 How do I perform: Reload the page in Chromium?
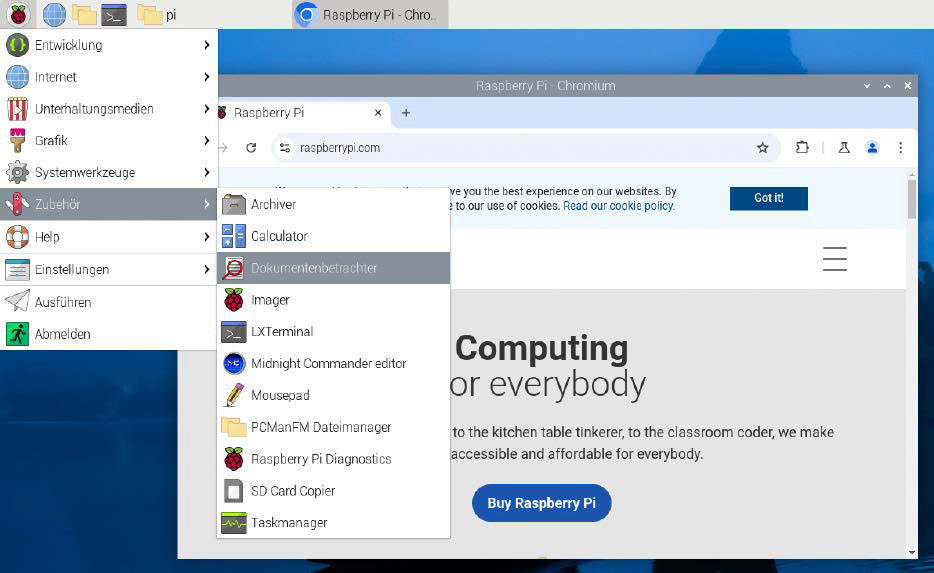tap(251, 148)
